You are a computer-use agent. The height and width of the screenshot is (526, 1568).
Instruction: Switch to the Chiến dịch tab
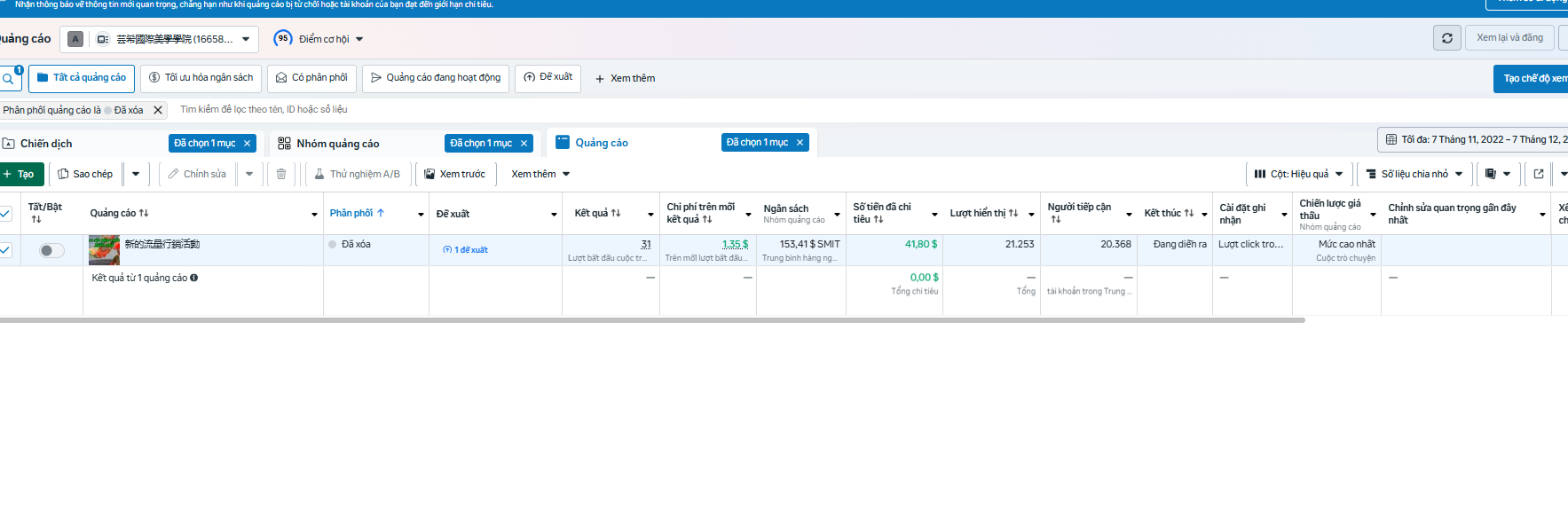click(46, 144)
